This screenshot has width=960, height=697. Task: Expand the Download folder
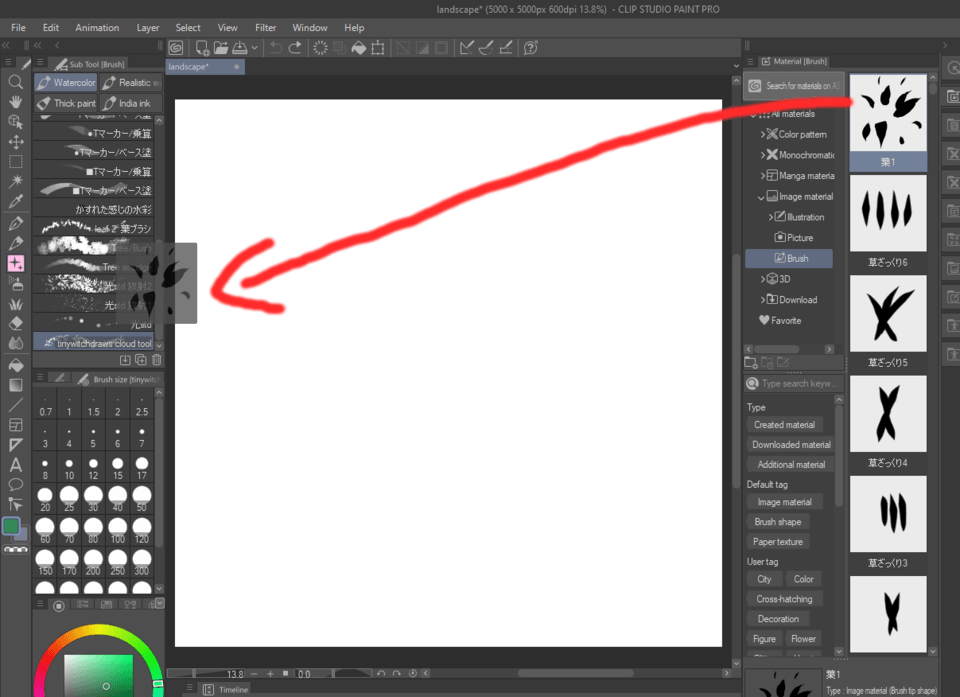tap(763, 300)
